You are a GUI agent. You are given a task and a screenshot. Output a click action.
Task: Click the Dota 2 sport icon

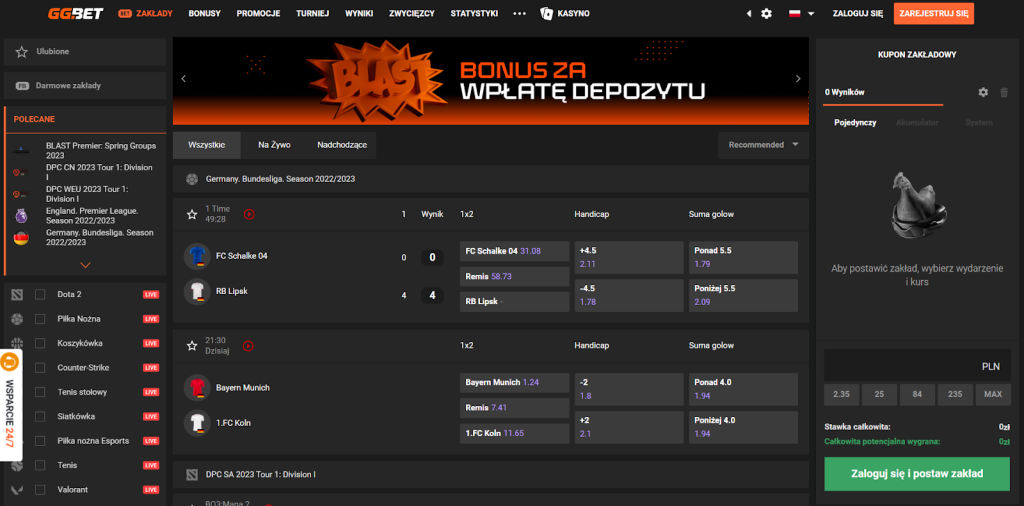tap(18, 294)
